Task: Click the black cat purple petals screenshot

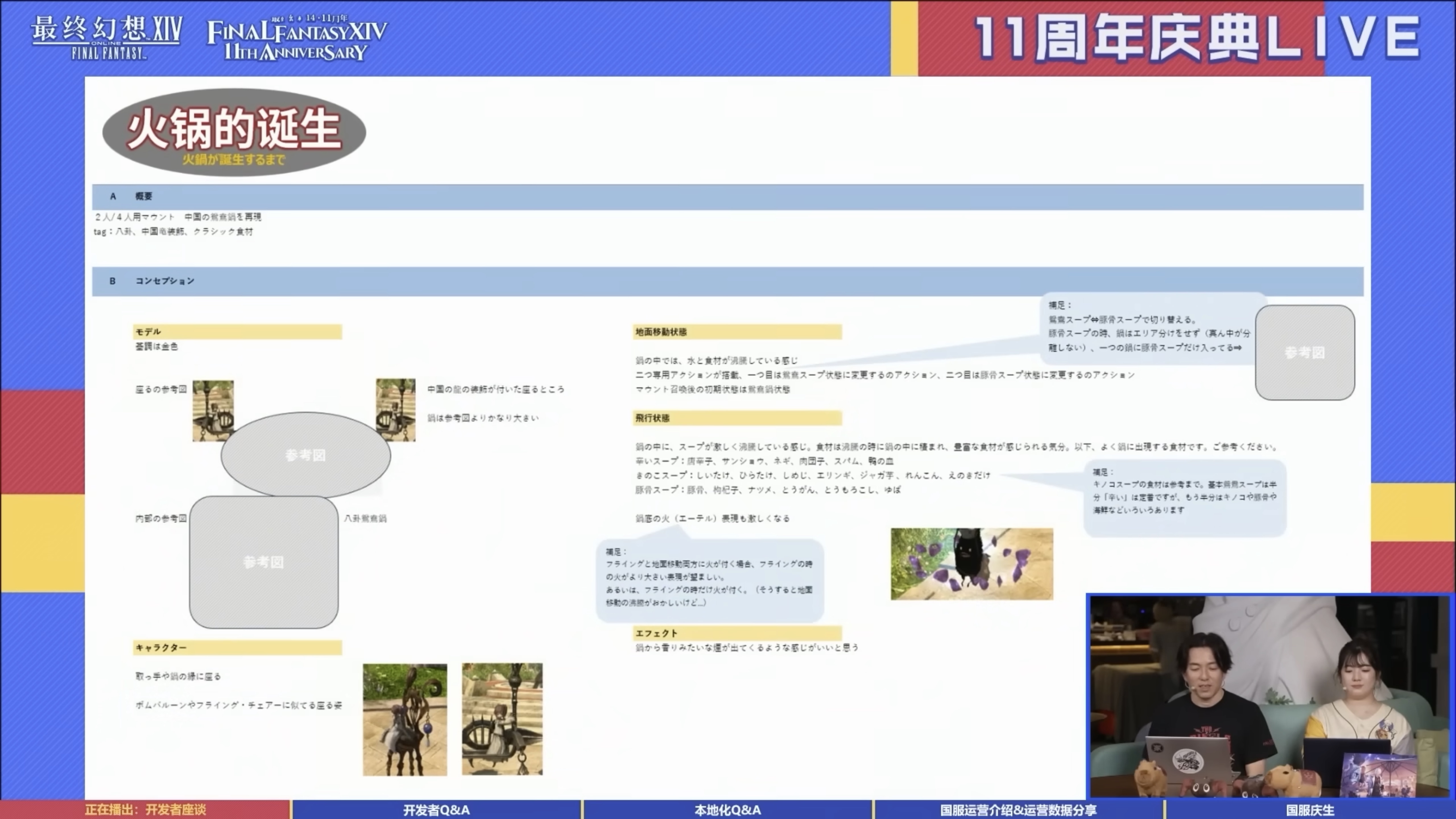Action: tap(972, 564)
